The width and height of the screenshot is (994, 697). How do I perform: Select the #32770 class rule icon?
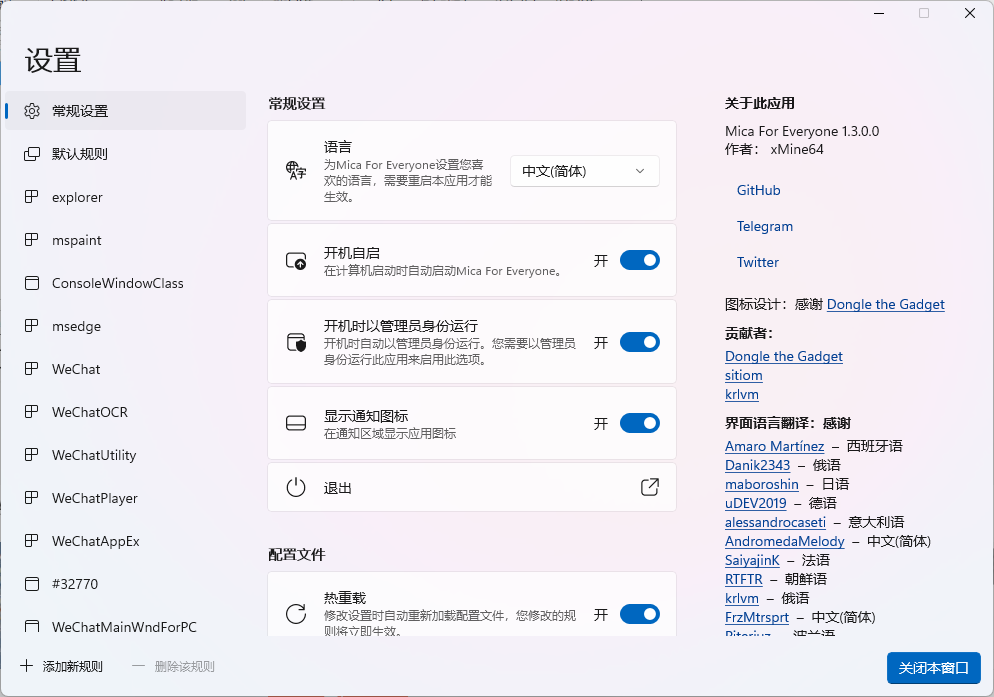[32, 584]
